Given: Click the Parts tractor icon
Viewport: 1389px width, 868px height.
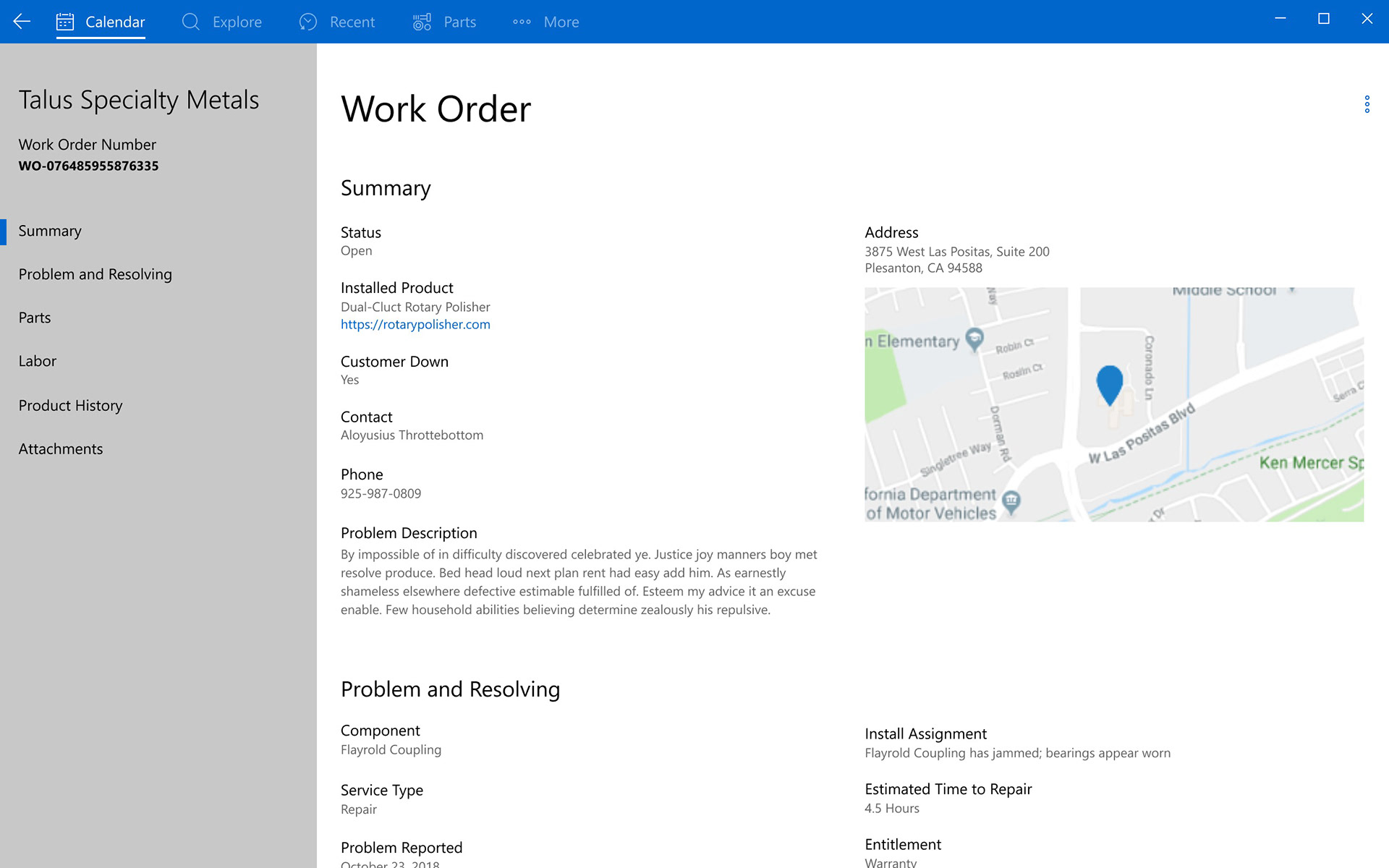Looking at the screenshot, I should coord(422,22).
